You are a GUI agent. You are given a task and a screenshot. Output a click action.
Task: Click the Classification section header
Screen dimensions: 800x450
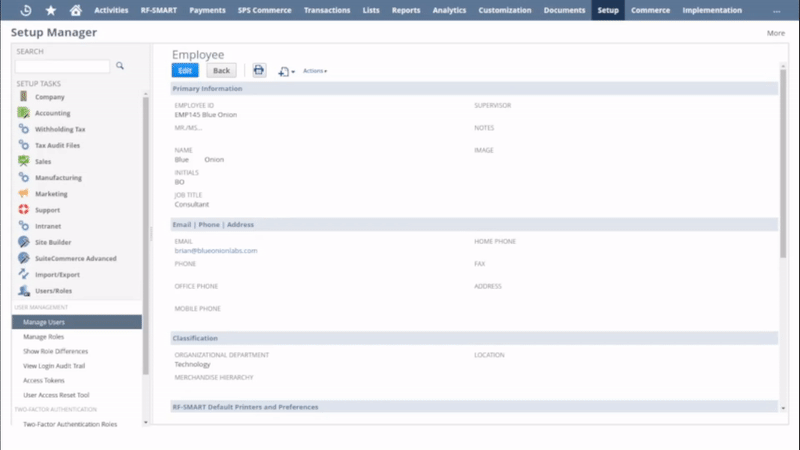(x=474, y=338)
